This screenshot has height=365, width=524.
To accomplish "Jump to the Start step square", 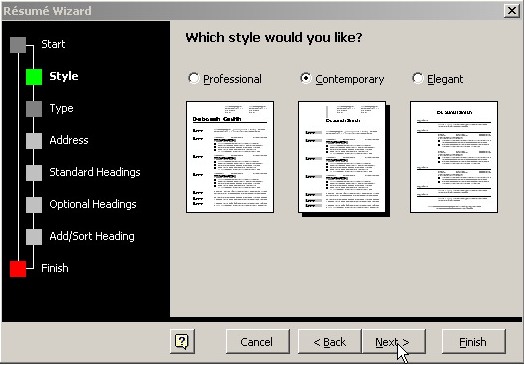I will 18,45.
